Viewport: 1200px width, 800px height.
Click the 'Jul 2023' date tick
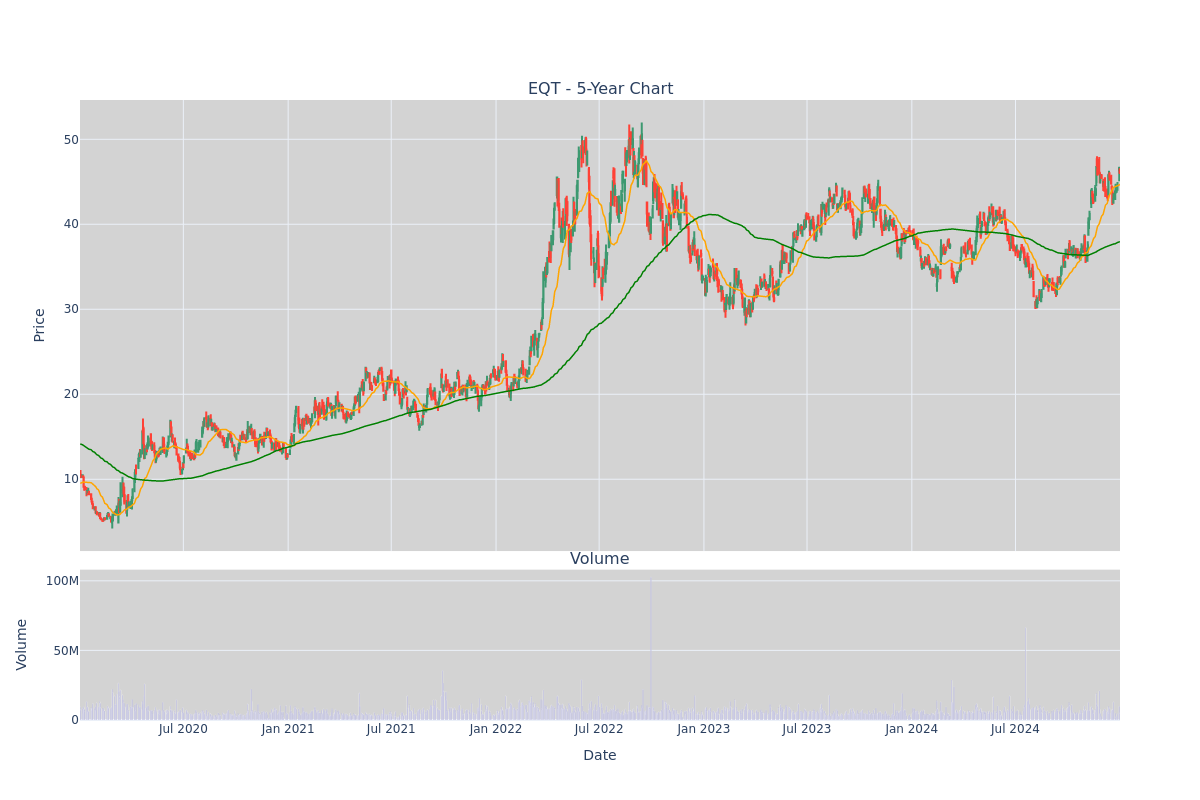point(807,729)
